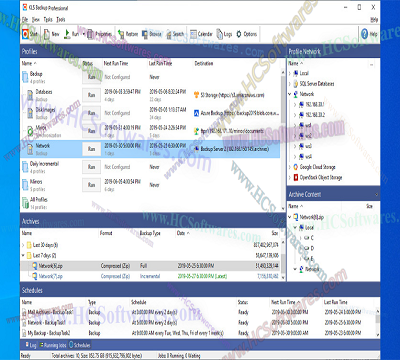Select the Mirror synchronization profile icon
Viewport: 400px width, 360px height.
click(30, 131)
